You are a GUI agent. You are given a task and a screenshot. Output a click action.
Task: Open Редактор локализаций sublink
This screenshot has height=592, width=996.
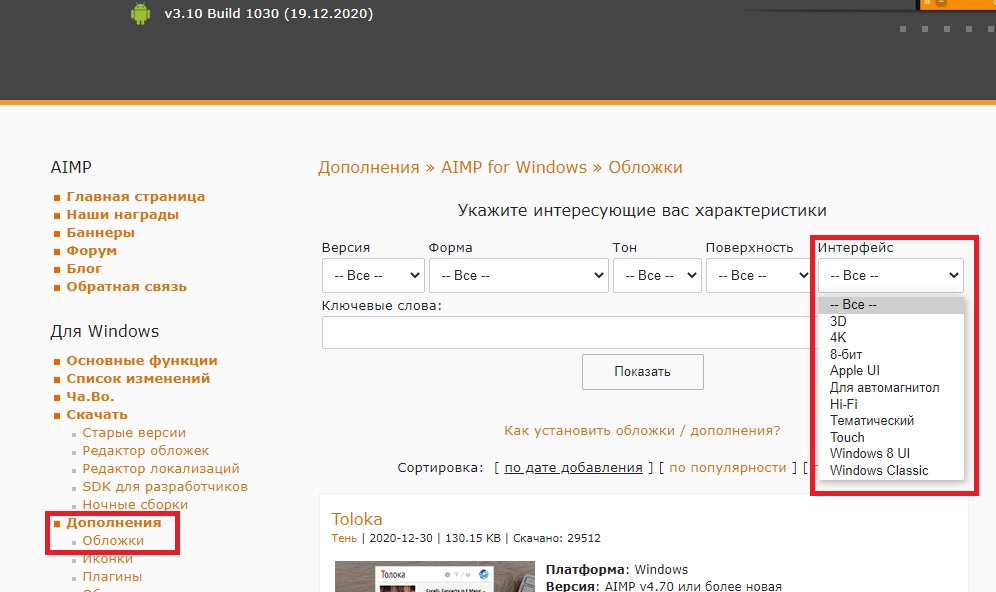point(161,469)
